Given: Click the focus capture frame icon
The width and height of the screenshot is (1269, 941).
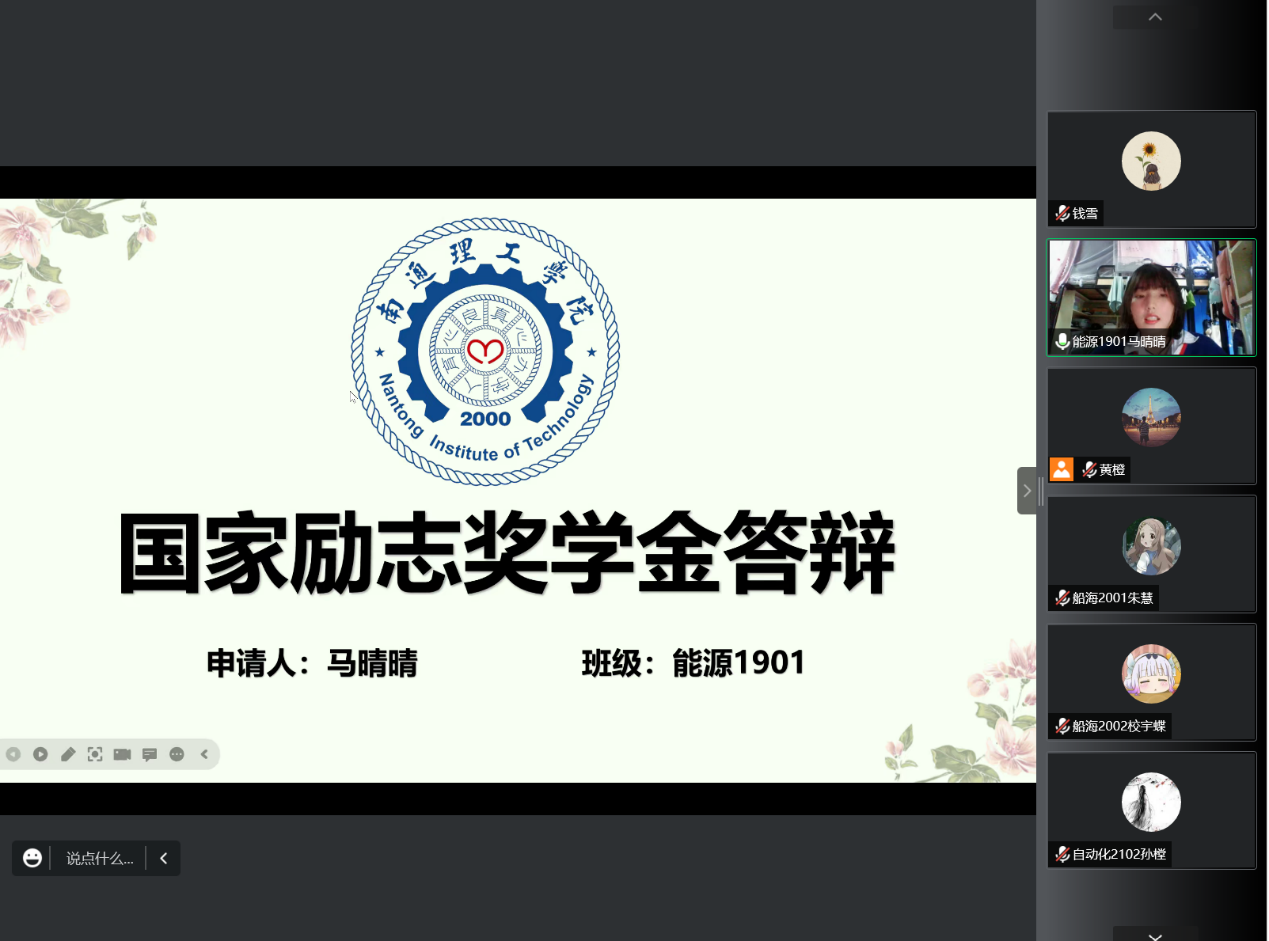Looking at the screenshot, I should click(95, 754).
